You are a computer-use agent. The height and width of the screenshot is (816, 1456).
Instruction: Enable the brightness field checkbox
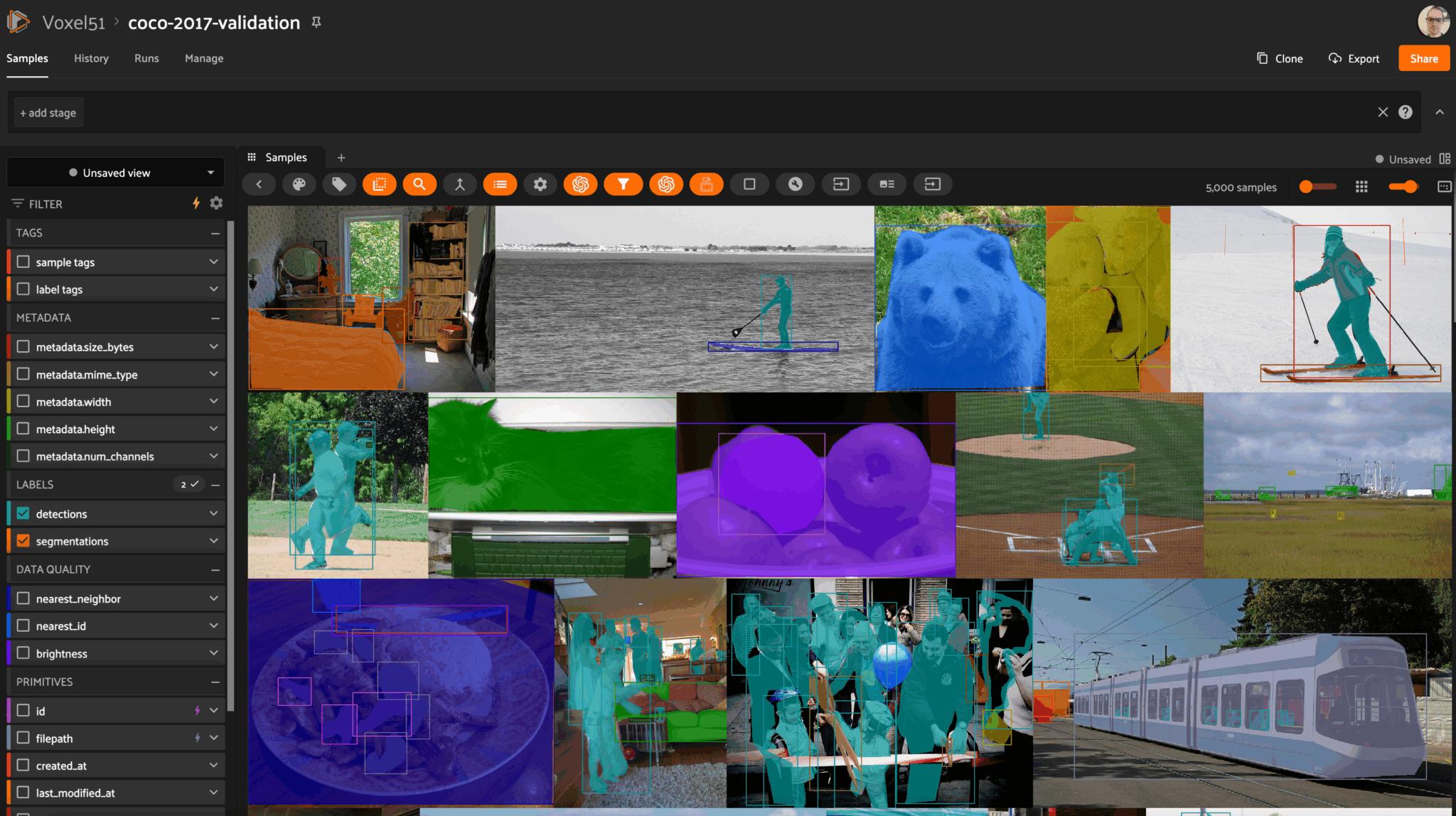click(x=23, y=653)
